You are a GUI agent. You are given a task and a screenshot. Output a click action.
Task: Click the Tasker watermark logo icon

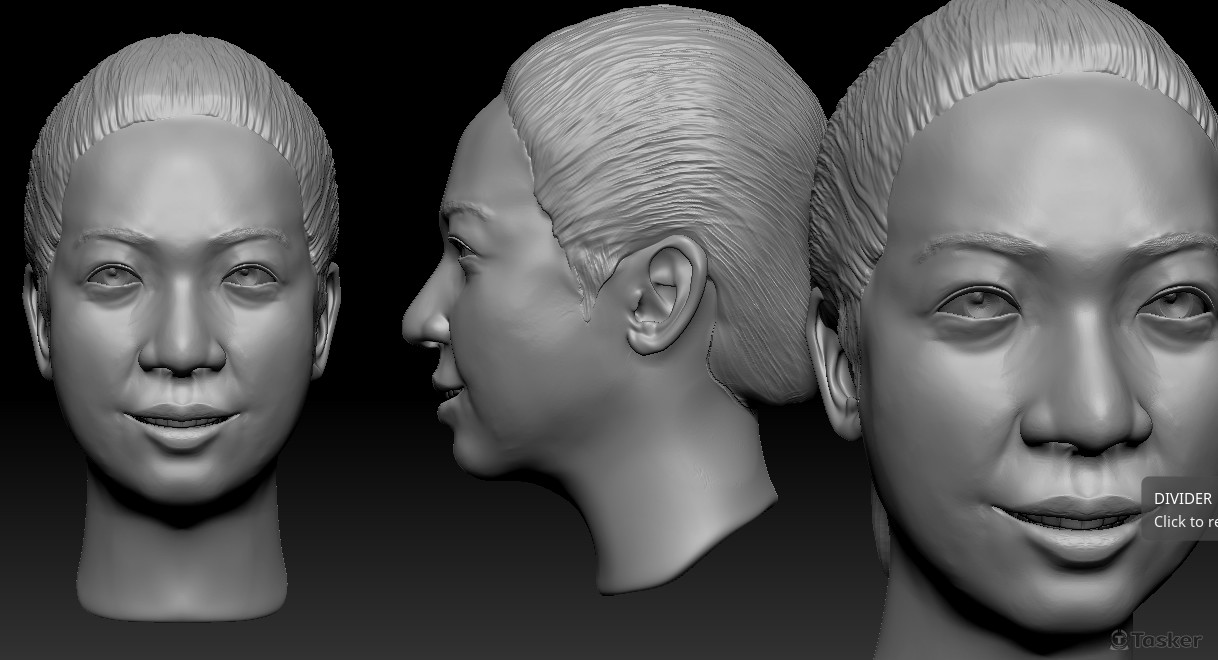pyautogui.click(x=1119, y=639)
